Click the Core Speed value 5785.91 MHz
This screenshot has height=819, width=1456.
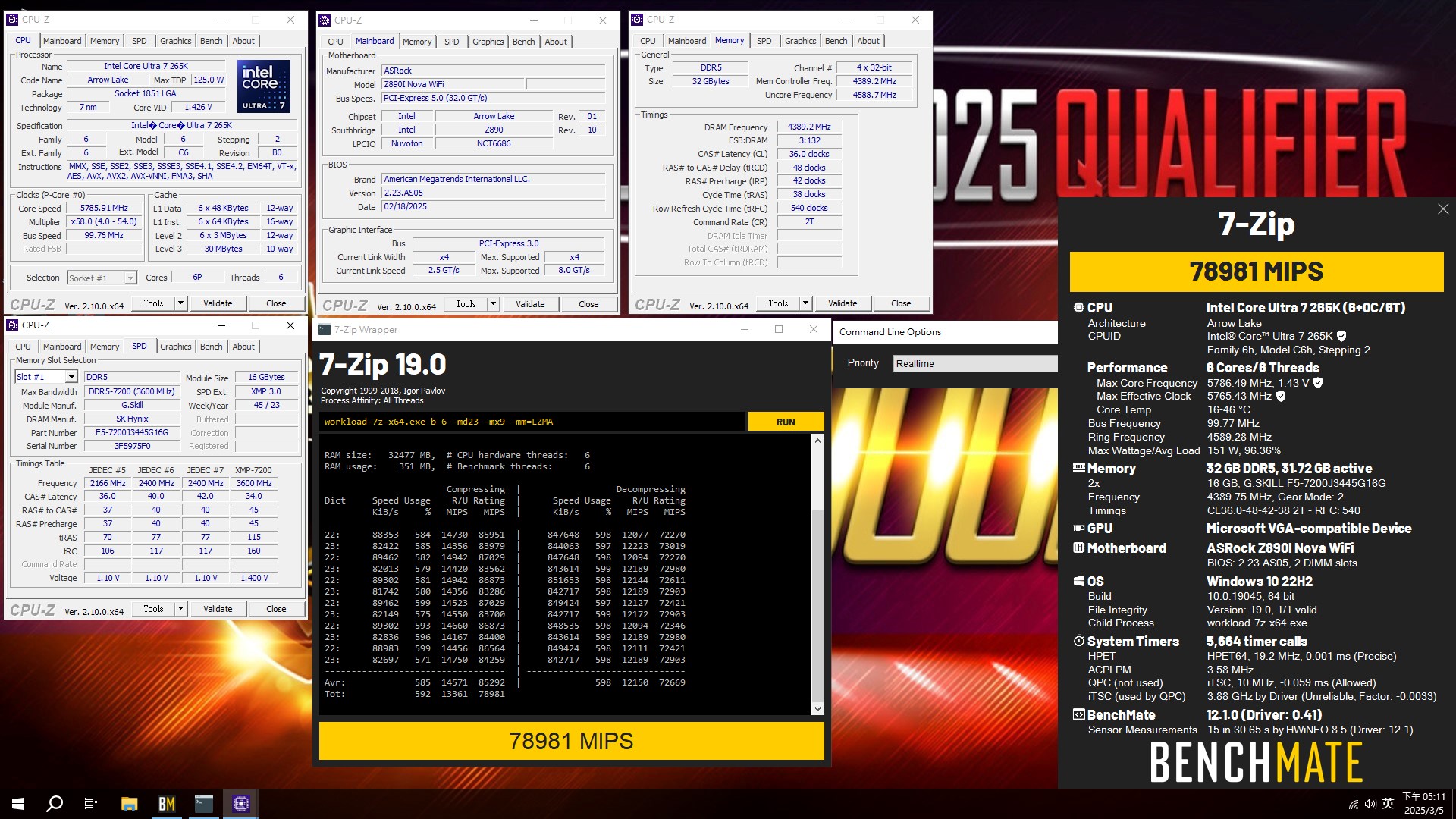coord(105,209)
